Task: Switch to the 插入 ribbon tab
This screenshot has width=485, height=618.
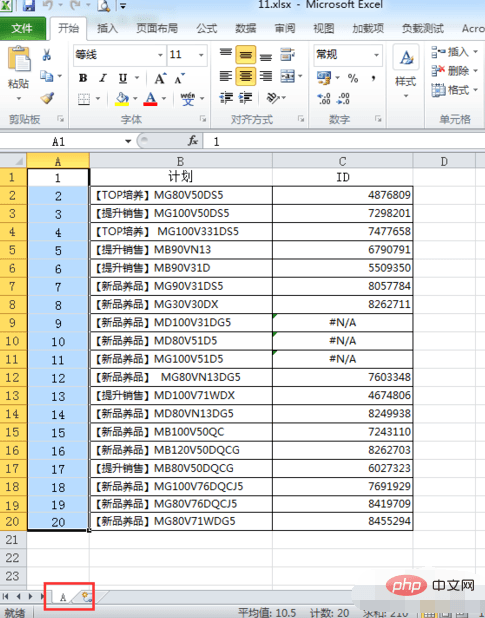Action: click(107, 28)
